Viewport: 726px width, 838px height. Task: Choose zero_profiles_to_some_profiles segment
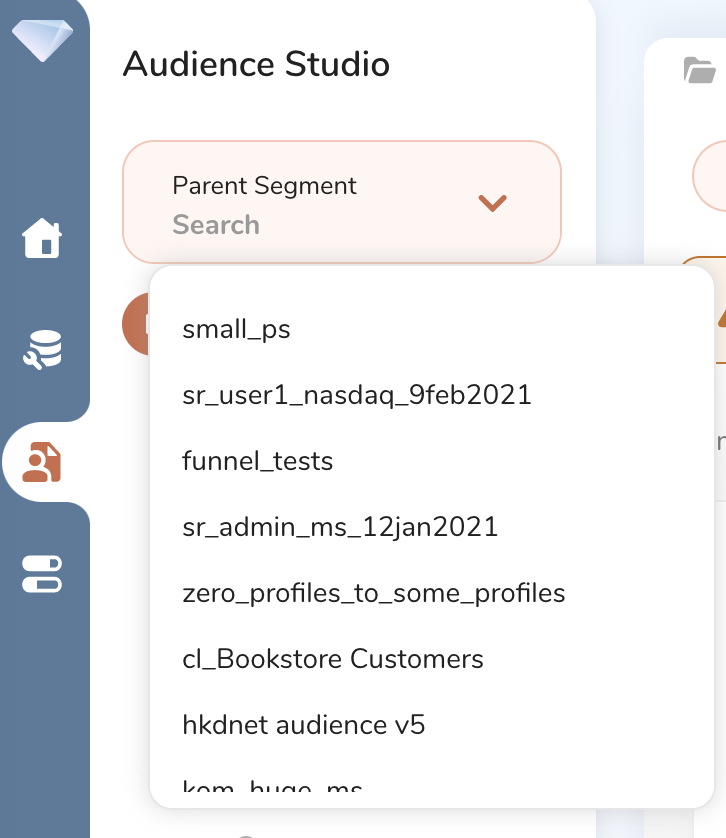click(374, 593)
